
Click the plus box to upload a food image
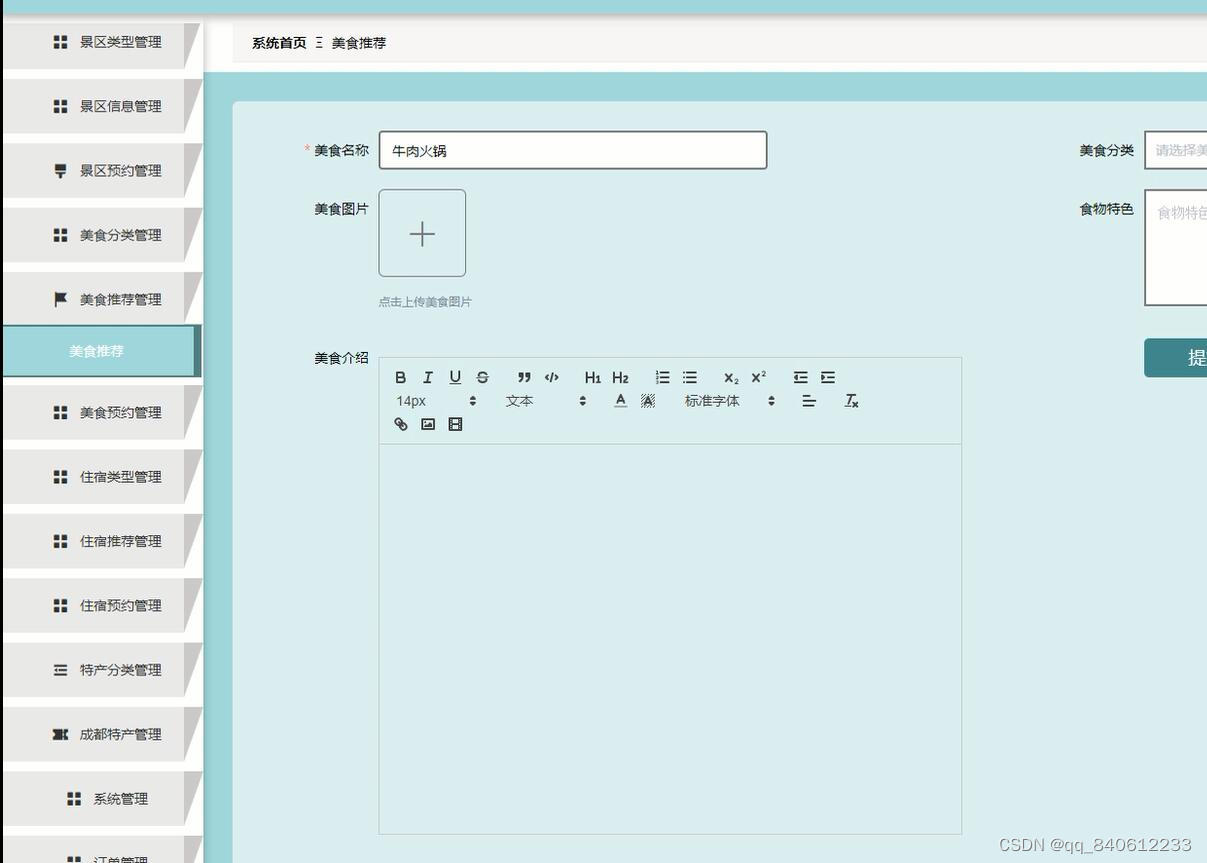(422, 233)
